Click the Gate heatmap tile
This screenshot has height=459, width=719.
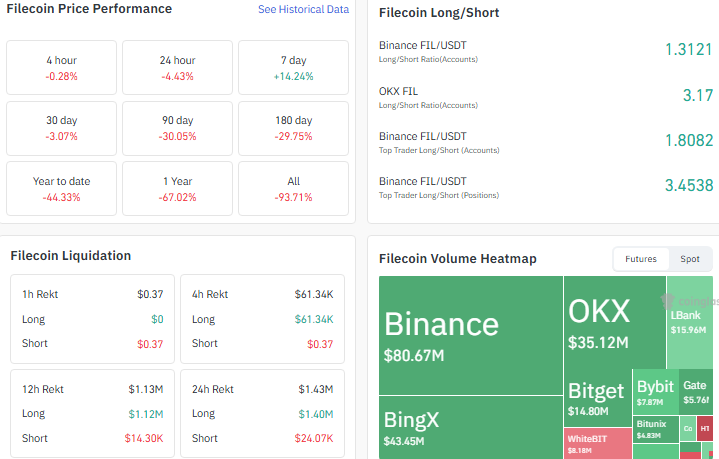[696, 392]
